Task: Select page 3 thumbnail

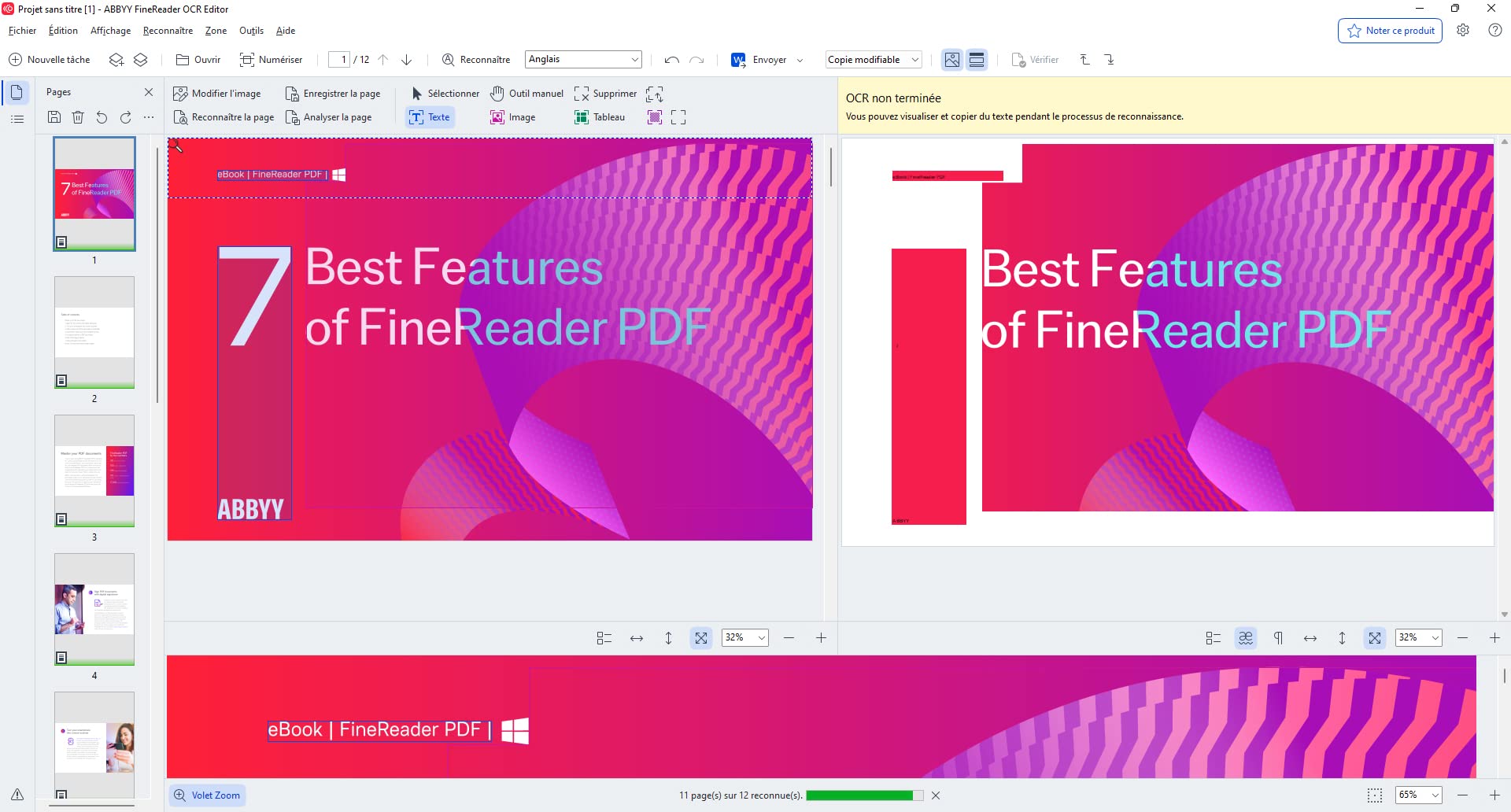Action: [94, 471]
